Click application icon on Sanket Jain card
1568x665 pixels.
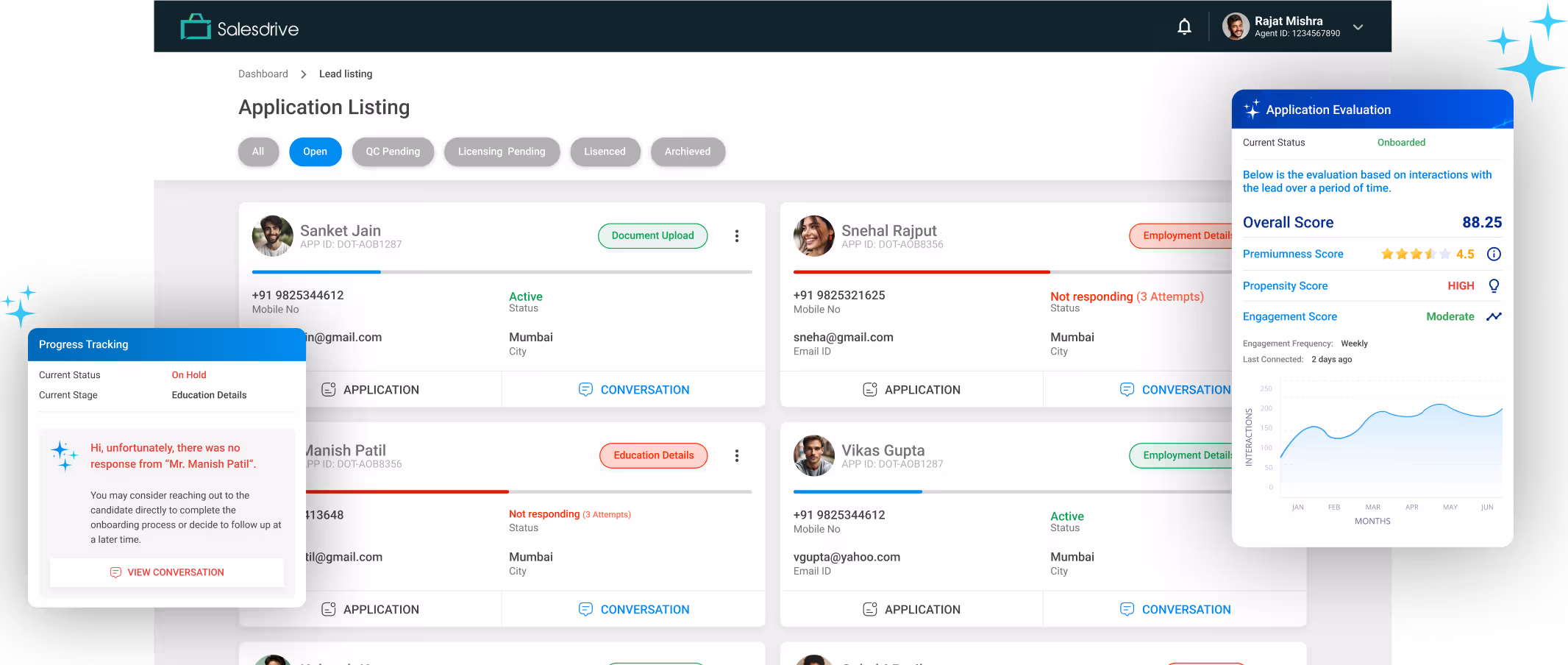[329, 389]
